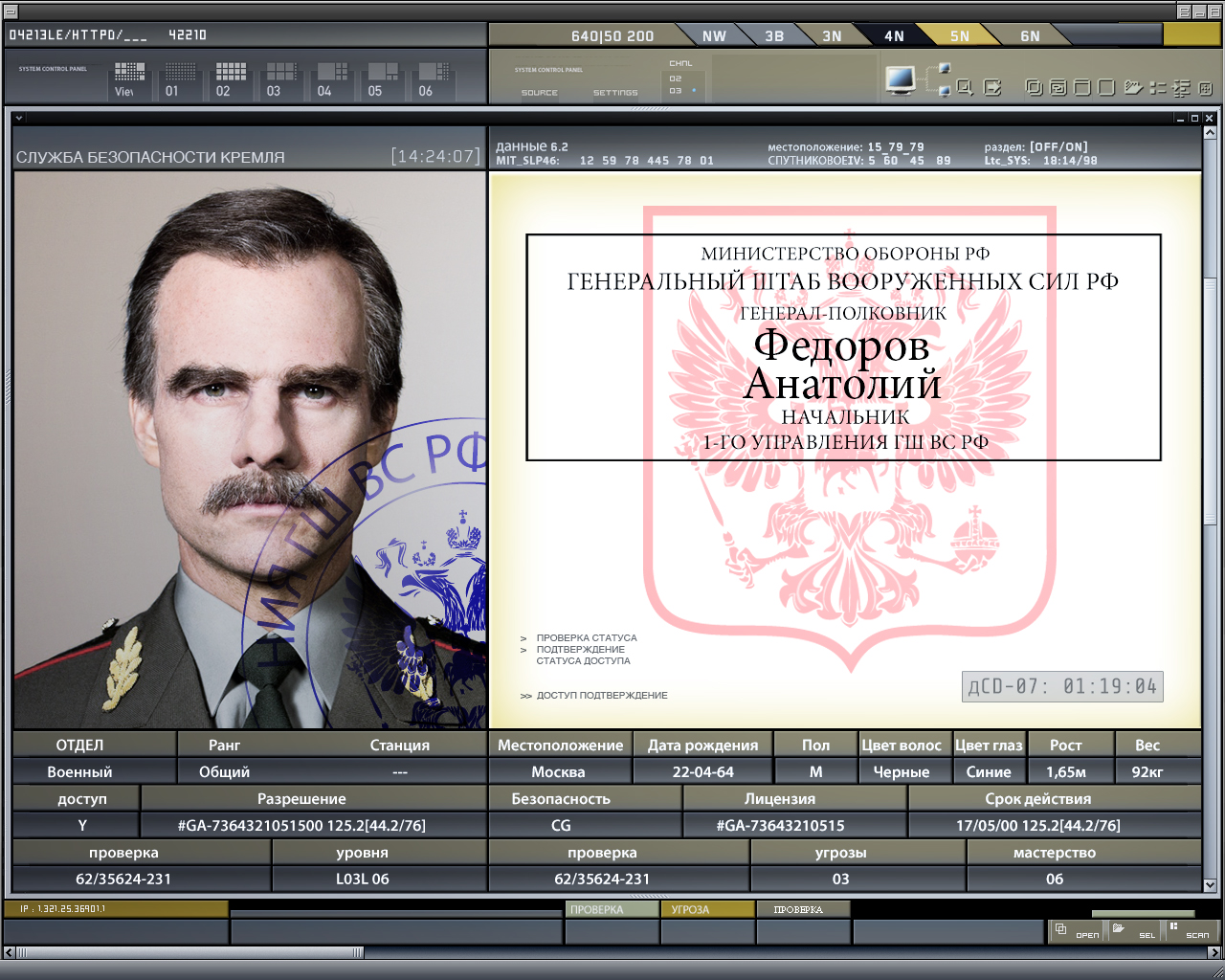Click the cascade windows icon
The height and width of the screenshot is (980, 1225).
click(x=1035, y=87)
